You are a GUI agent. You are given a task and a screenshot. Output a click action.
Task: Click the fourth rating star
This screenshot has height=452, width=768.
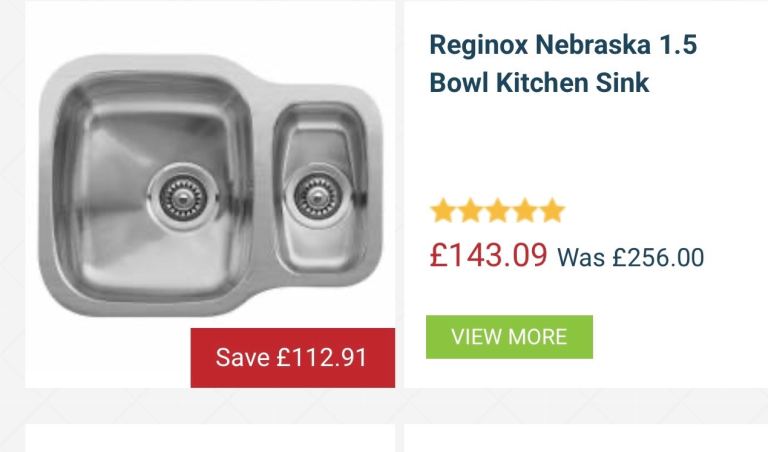pyautogui.click(x=524, y=211)
